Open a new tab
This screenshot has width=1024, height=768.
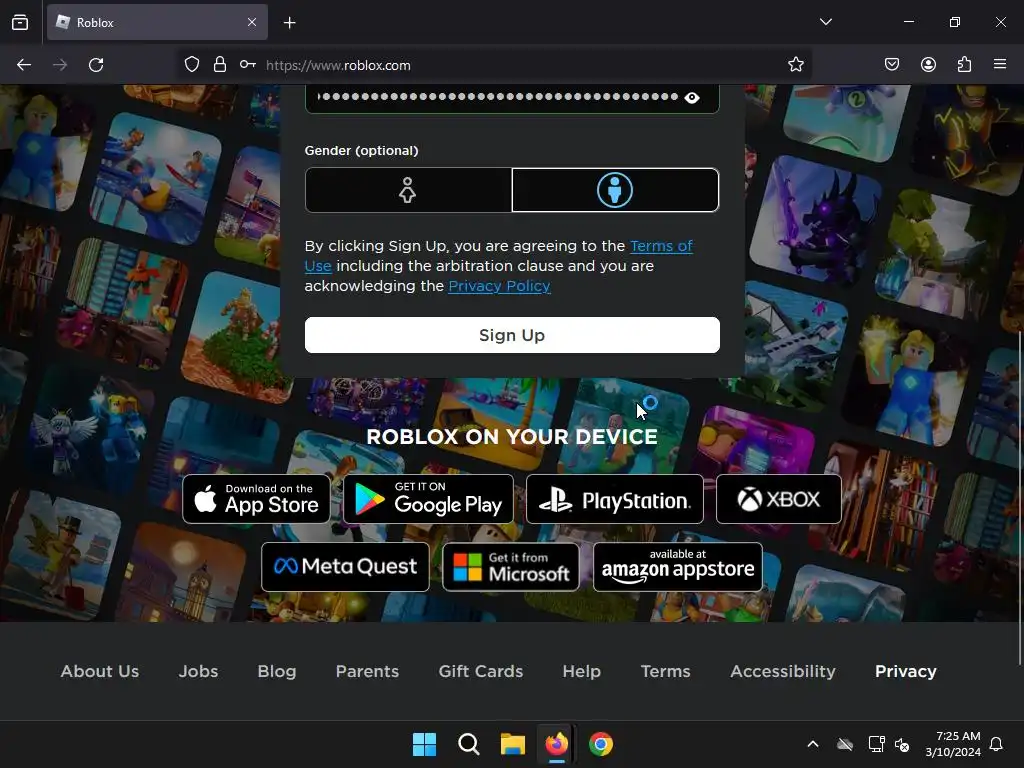point(290,23)
